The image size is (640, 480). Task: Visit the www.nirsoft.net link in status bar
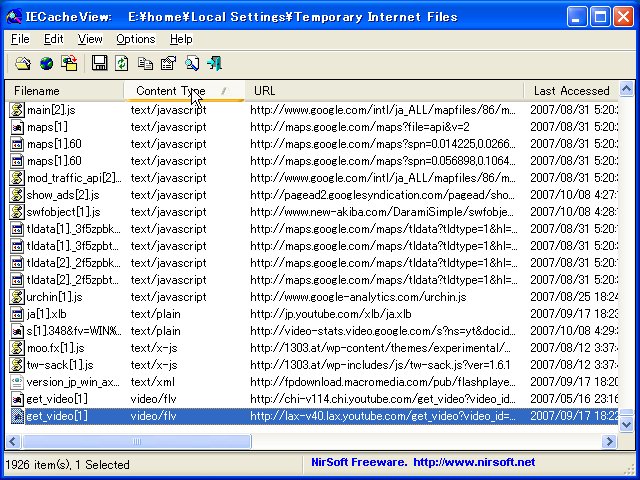(x=474, y=462)
